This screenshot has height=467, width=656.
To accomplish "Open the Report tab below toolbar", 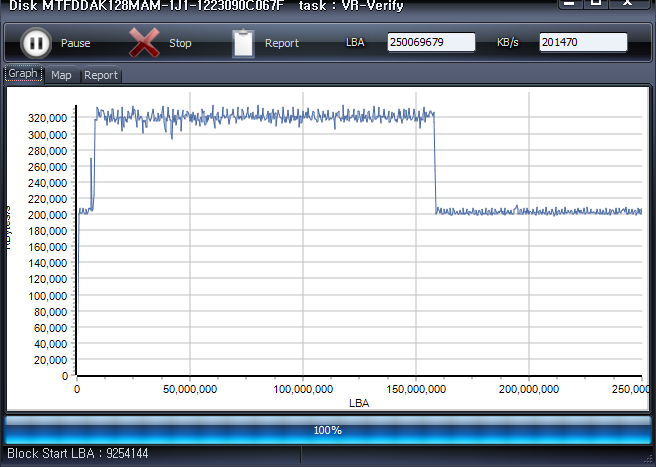I will [x=100, y=75].
